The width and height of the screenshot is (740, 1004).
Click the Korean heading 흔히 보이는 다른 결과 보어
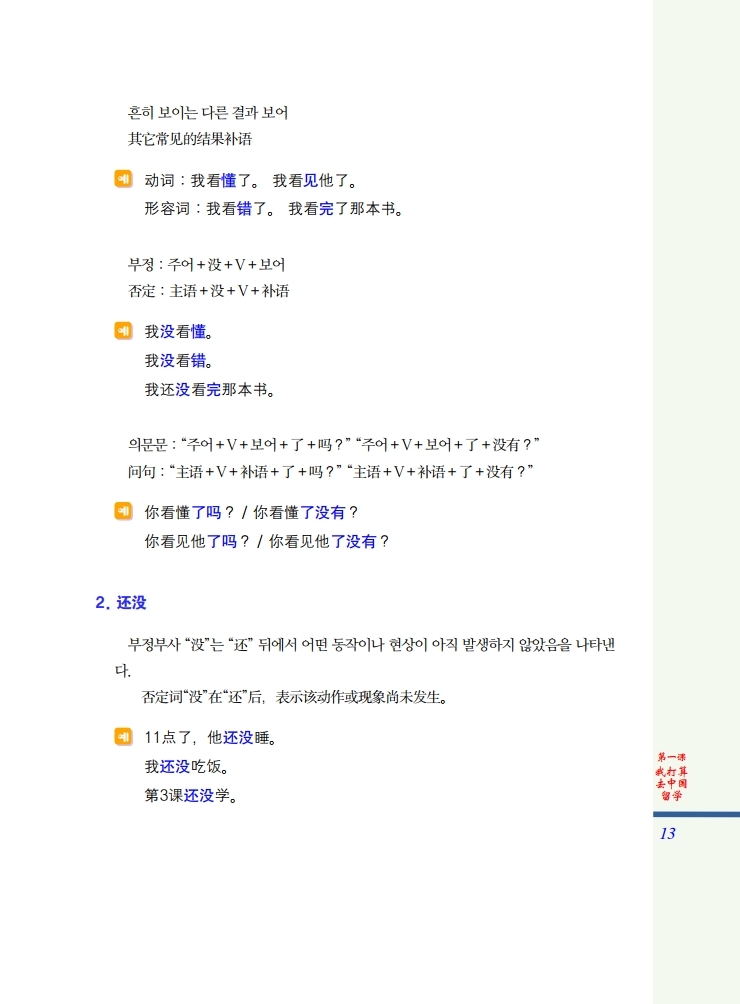(x=208, y=113)
